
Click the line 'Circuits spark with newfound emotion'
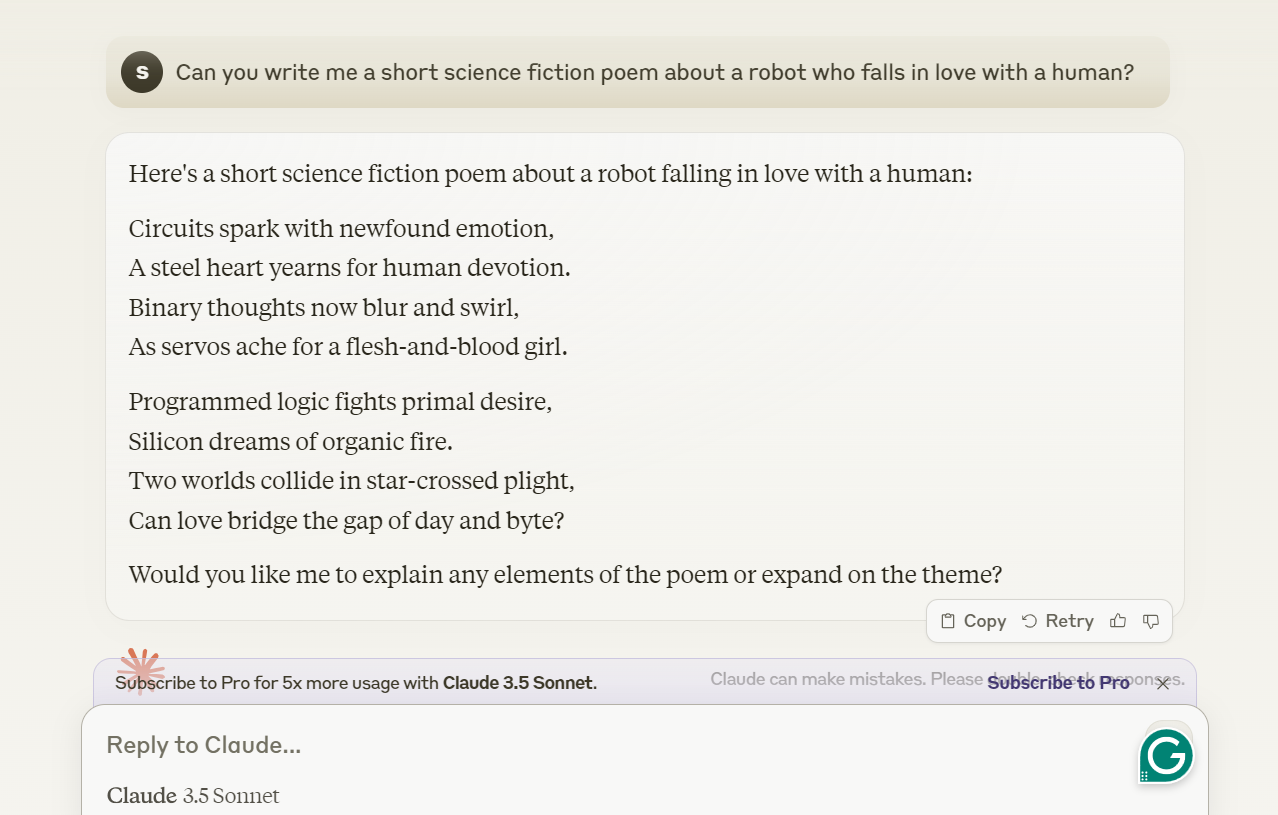[341, 228]
